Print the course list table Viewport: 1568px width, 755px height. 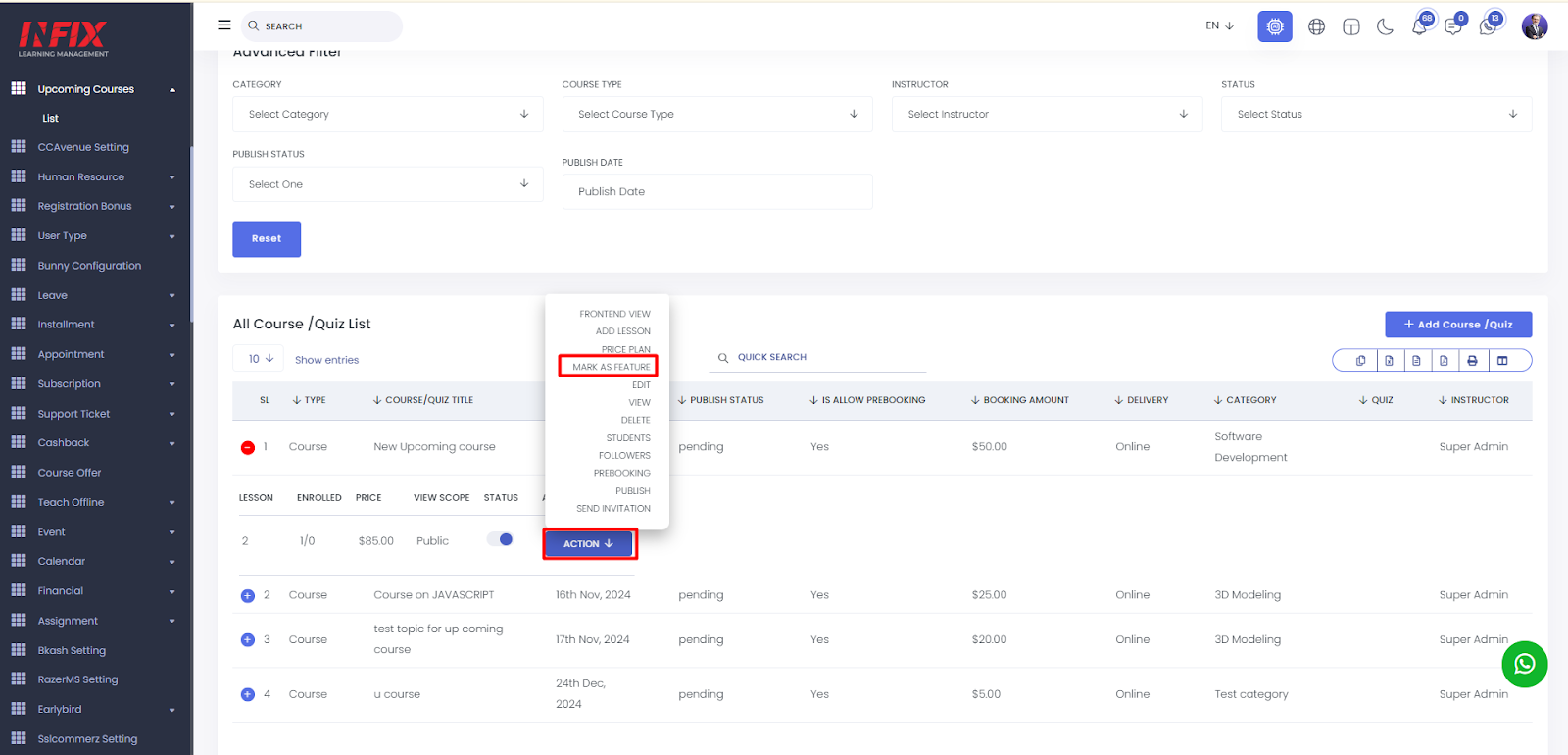(1472, 361)
